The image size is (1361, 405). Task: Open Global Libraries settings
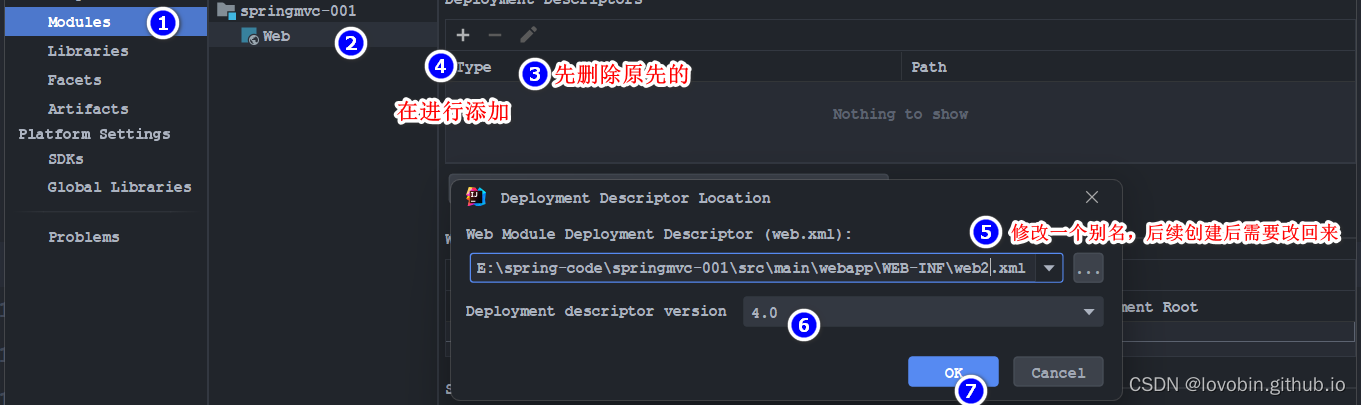click(119, 187)
